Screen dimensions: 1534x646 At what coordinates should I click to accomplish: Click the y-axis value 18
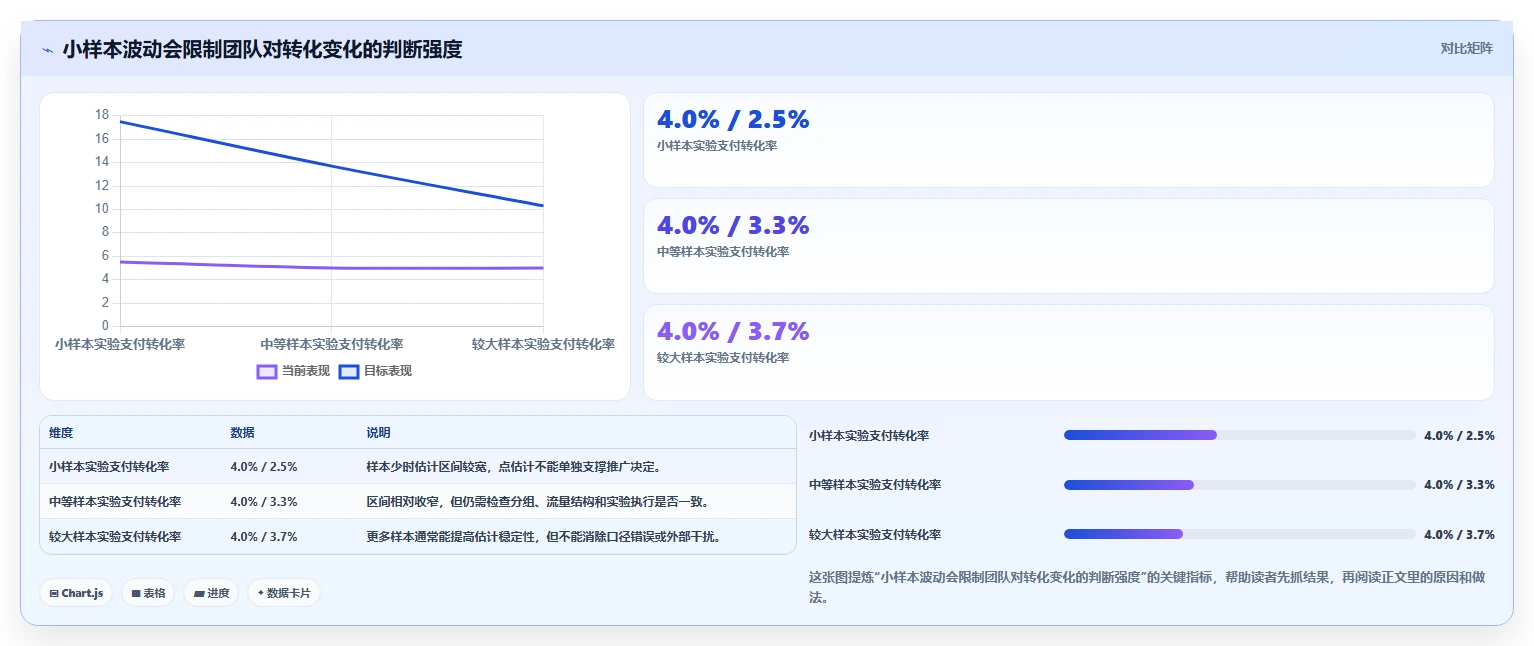click(x=102, y=115)
